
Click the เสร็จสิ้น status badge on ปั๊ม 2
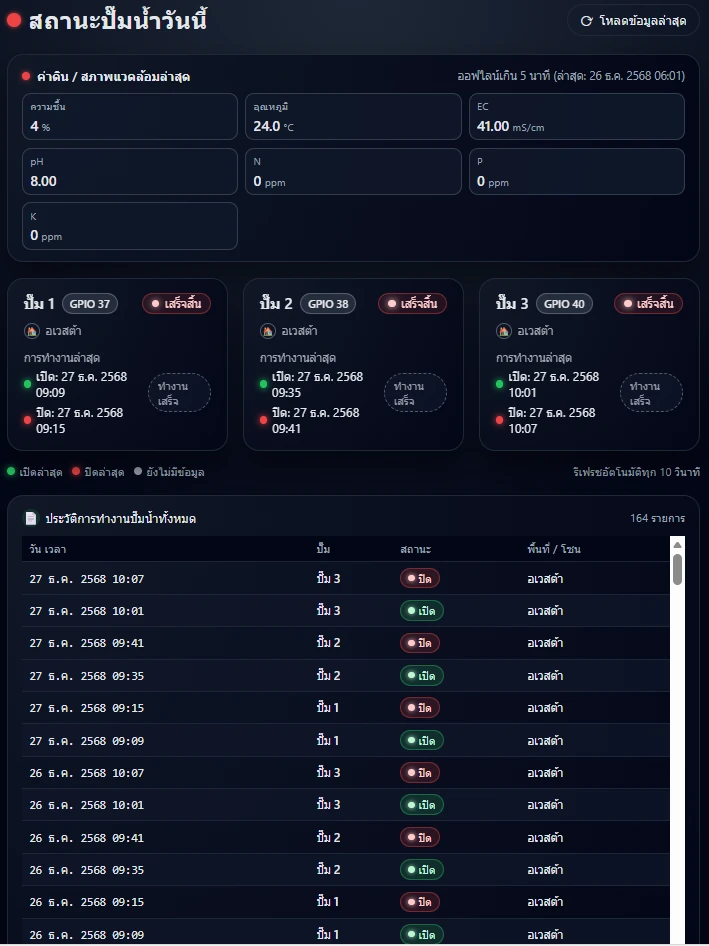pos(412,304)
